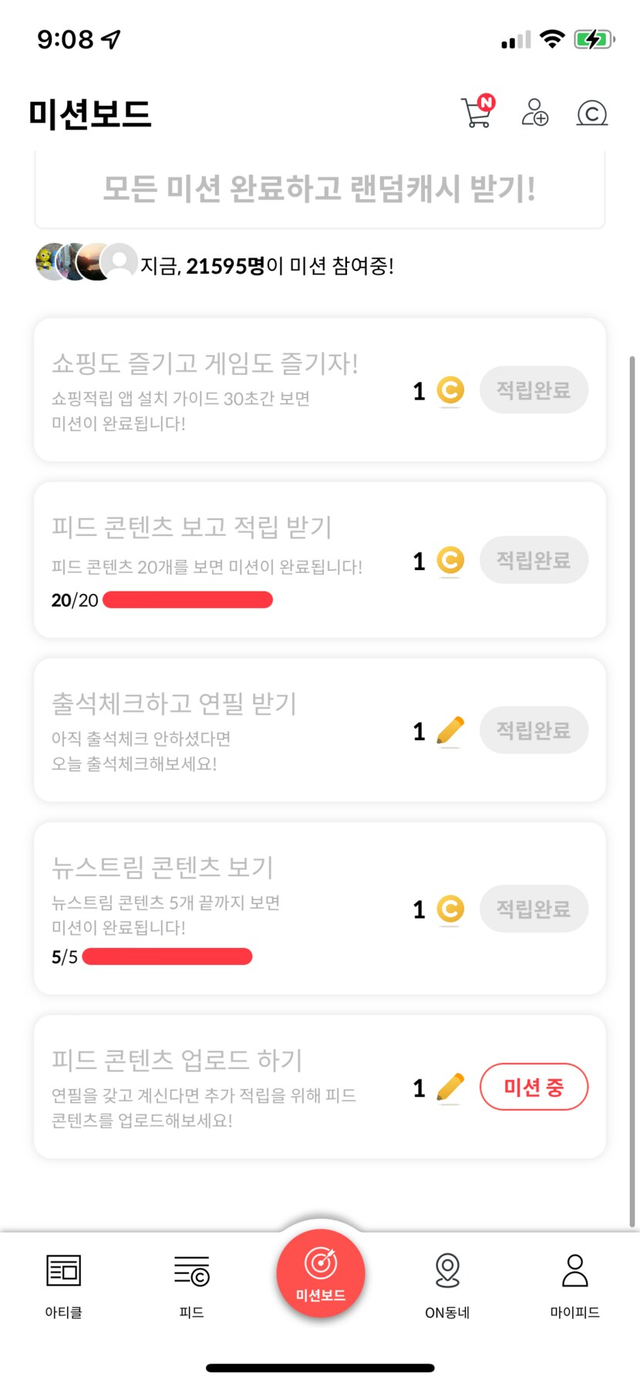Tap the random cash reward banner
Viewport: 640px width, 1386px height.
tap(320, 190)
